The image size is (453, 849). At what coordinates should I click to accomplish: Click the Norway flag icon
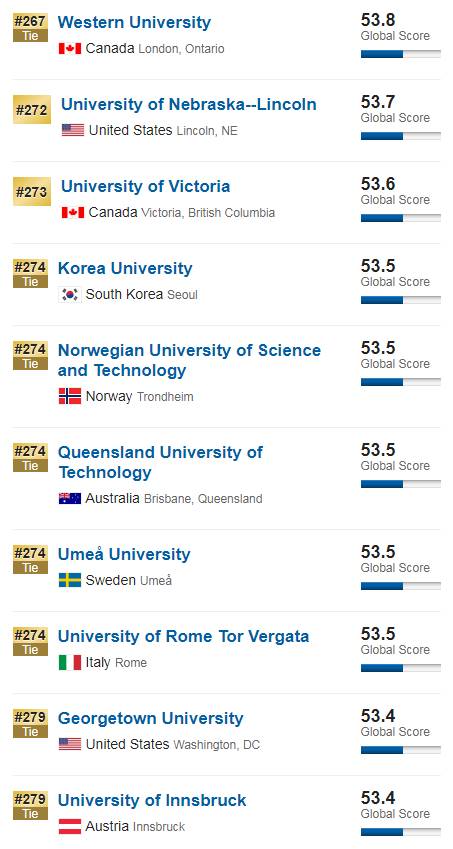click(x=70, y=396)
